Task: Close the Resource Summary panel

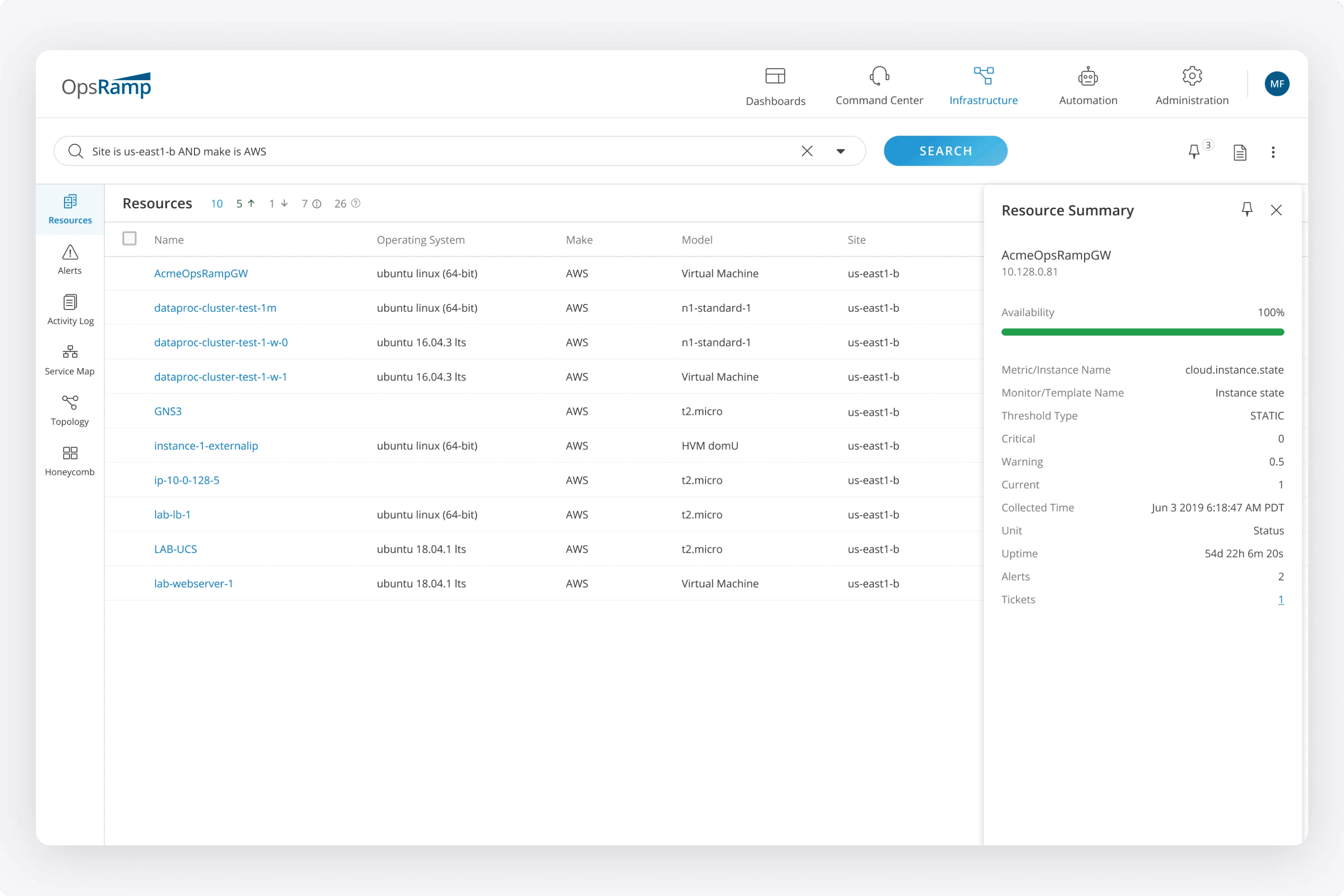Action: pos(1276,210)
